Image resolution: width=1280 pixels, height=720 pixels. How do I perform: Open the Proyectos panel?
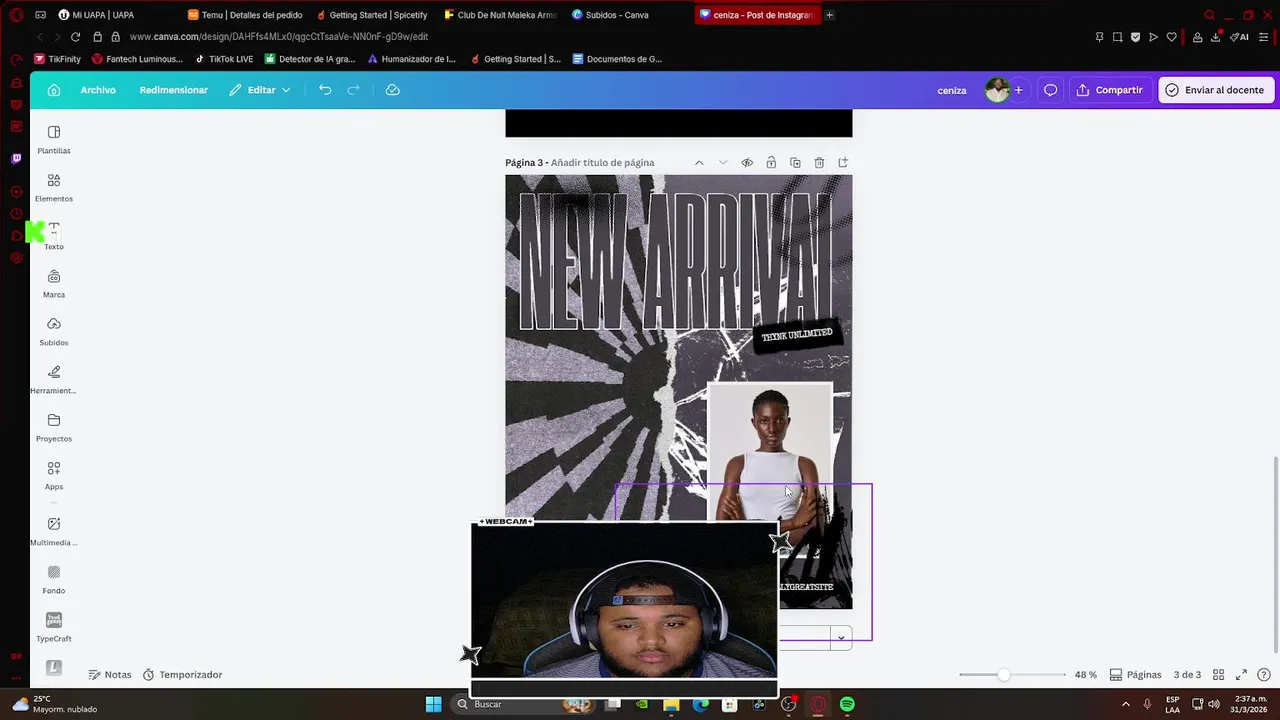[x=54, y=428]
